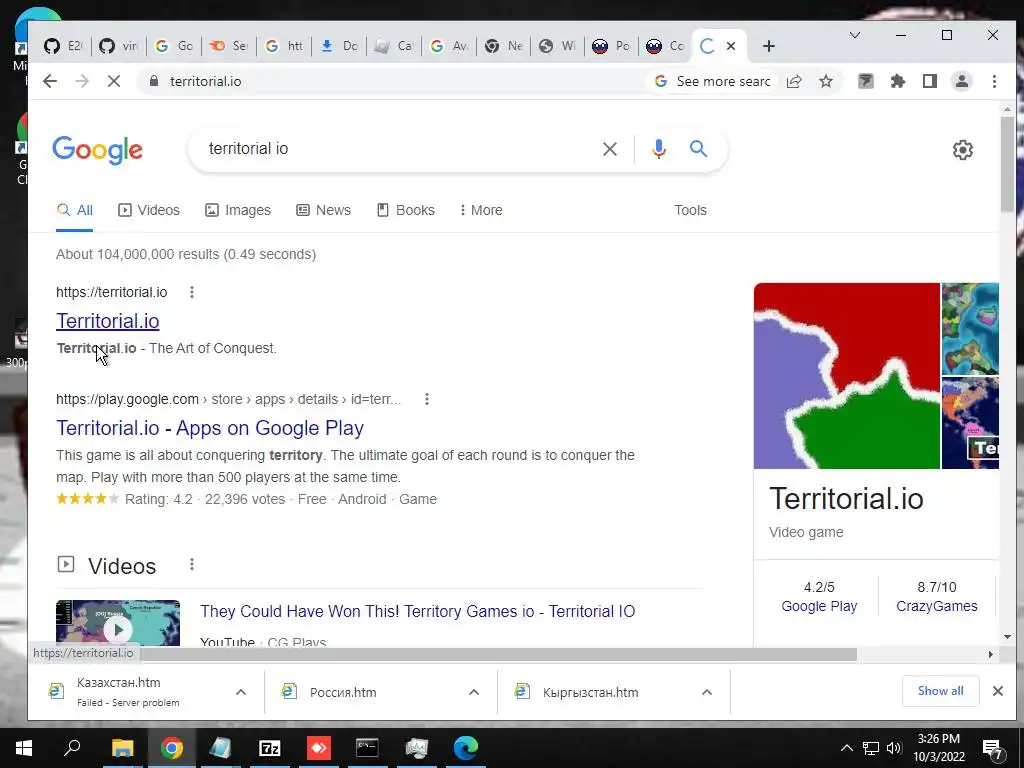Switch to Images search tab

point(238,210)
